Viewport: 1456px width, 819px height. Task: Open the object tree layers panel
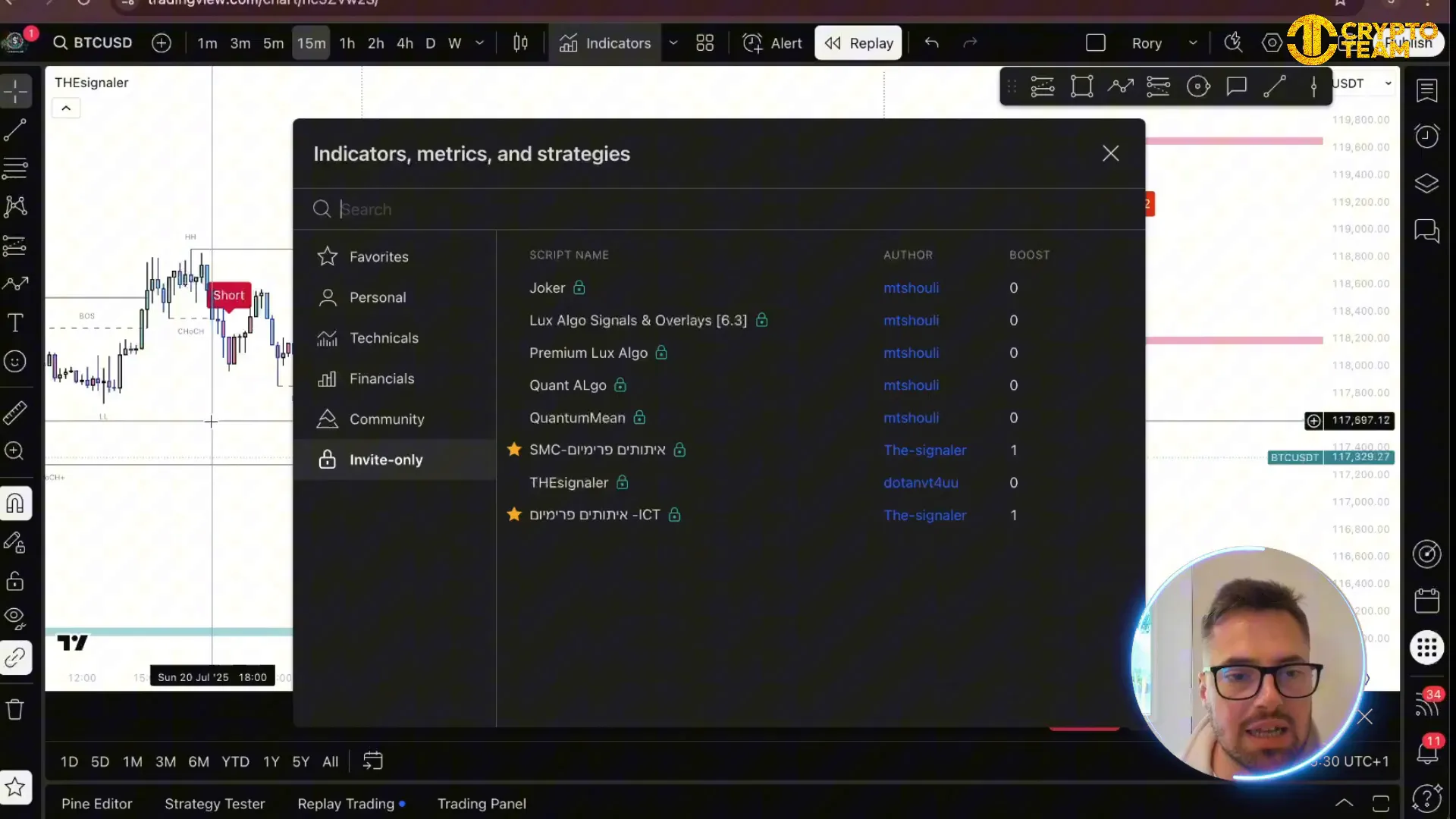(1426, 184)
